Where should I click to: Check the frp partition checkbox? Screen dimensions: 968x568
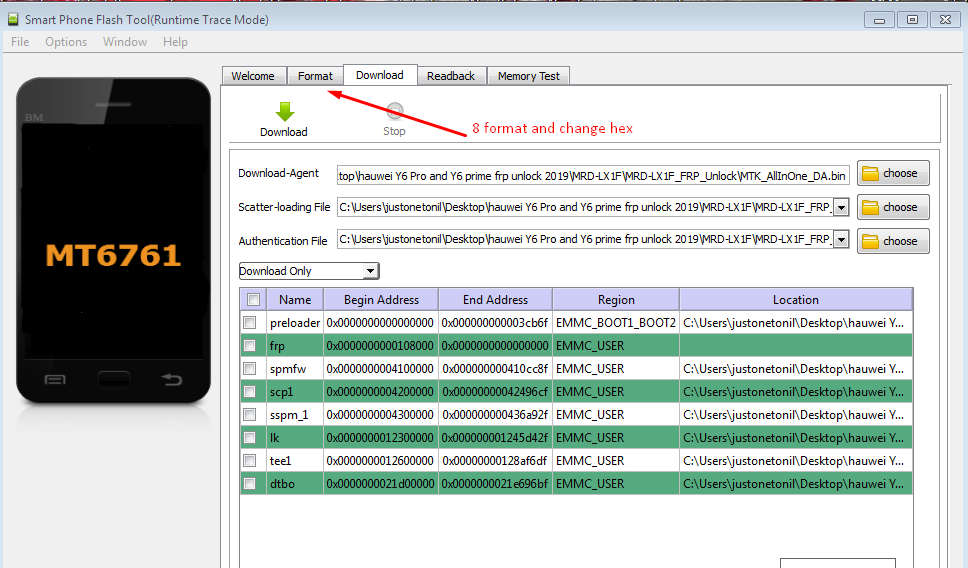point(249,346)
